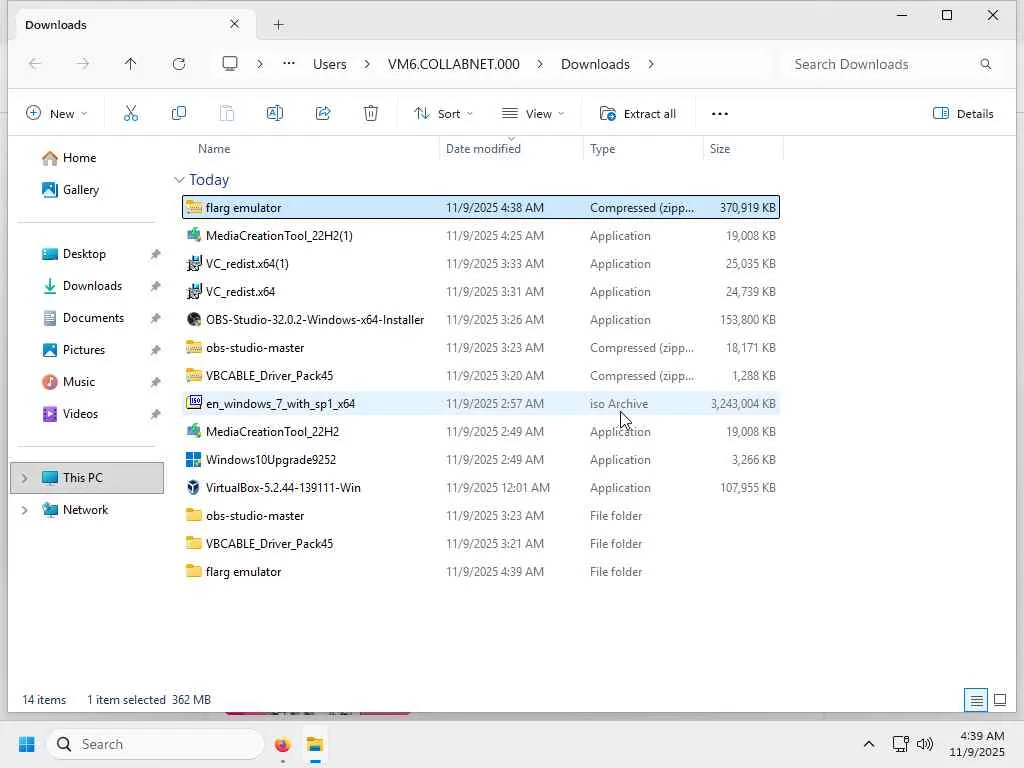Click the Rename icon in toolbar
Screen dimensions: 1024x768
pos(274,114)
